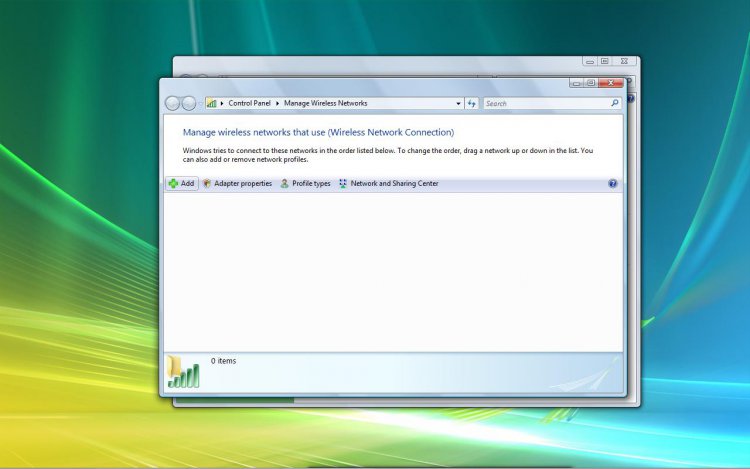Click the Back navigation arrow
The height and width of the screenshot is (469, 750).
click(x=173, y=103)
